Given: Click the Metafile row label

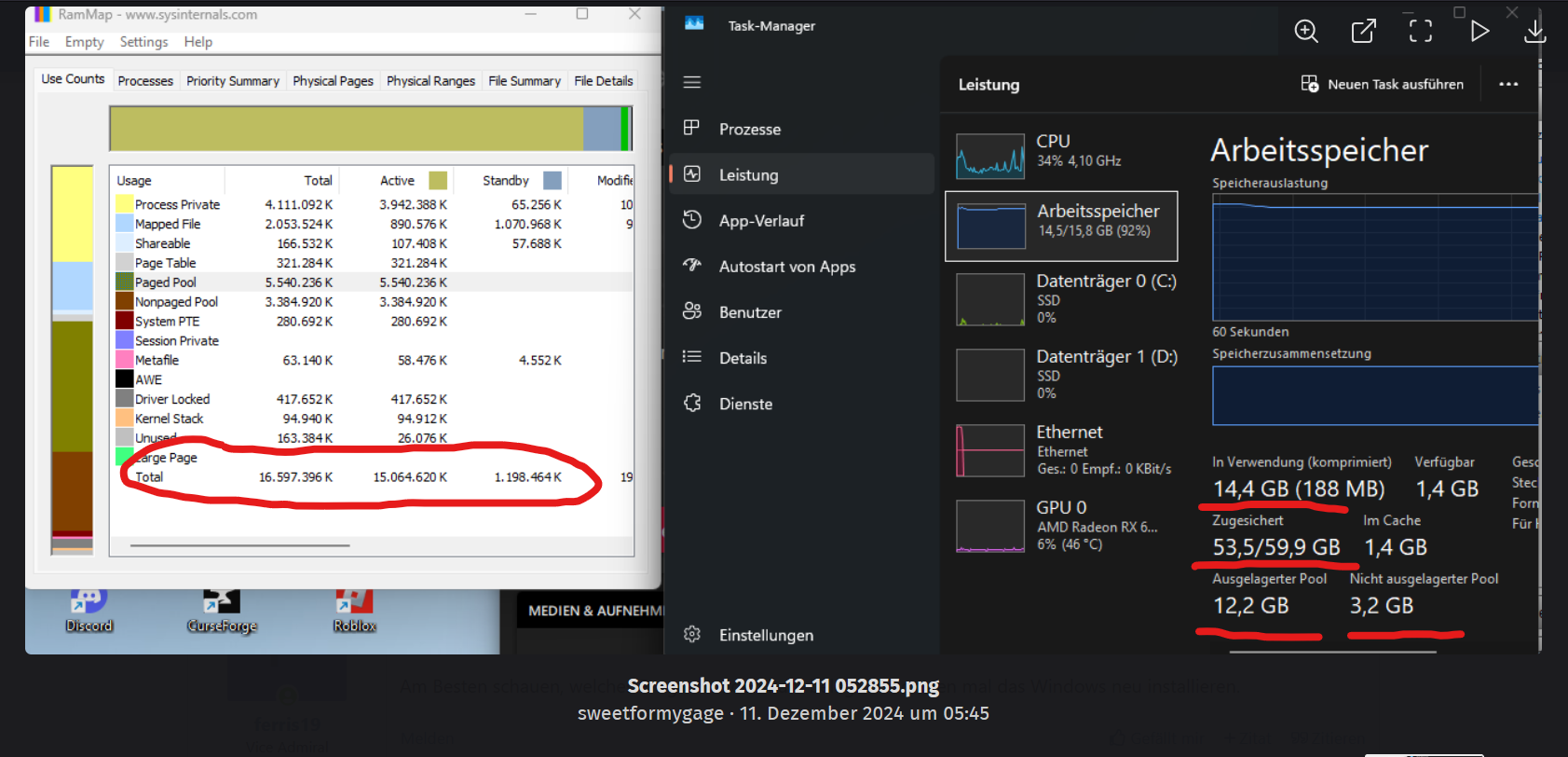Looking at the screenshot, I should point(157,361).
